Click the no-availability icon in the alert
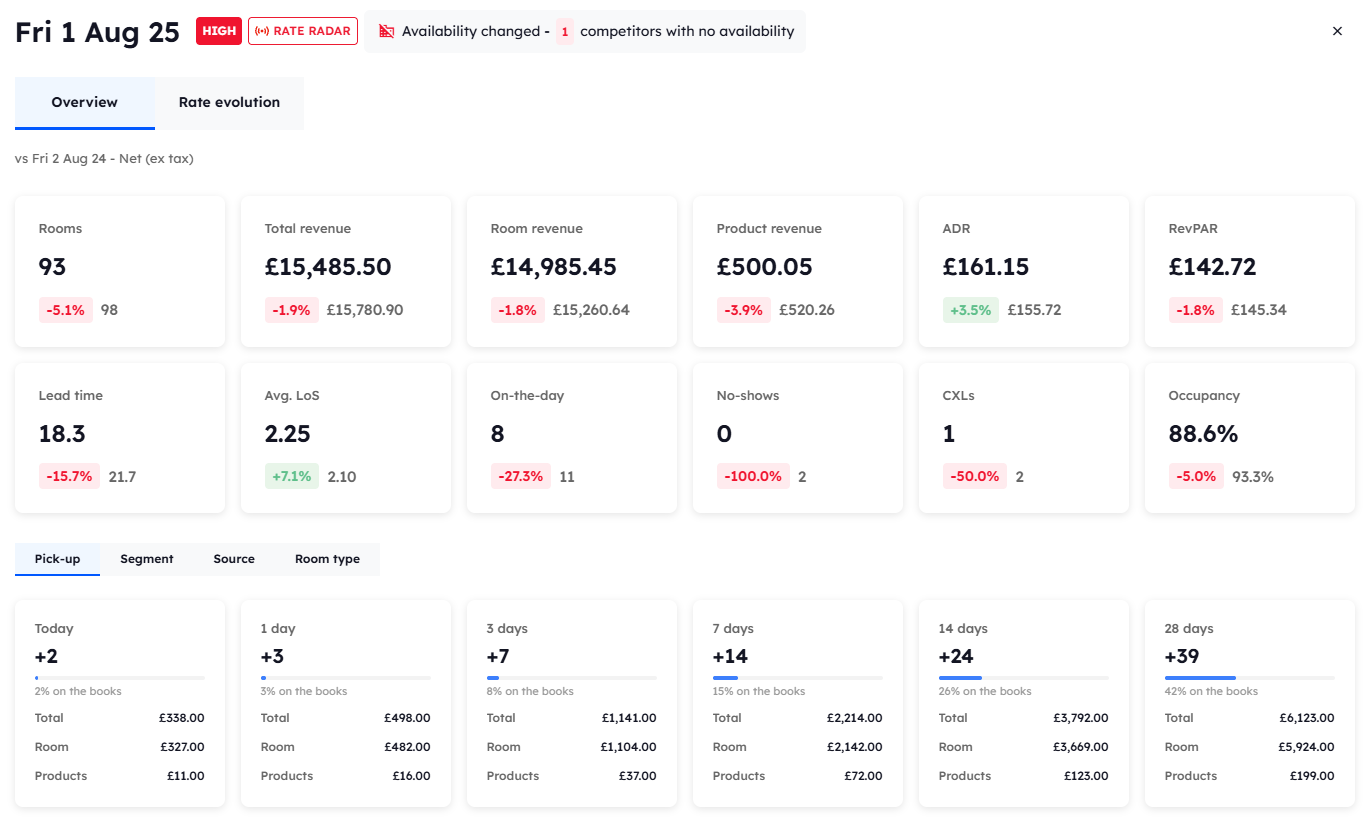 tap(386, 31)
